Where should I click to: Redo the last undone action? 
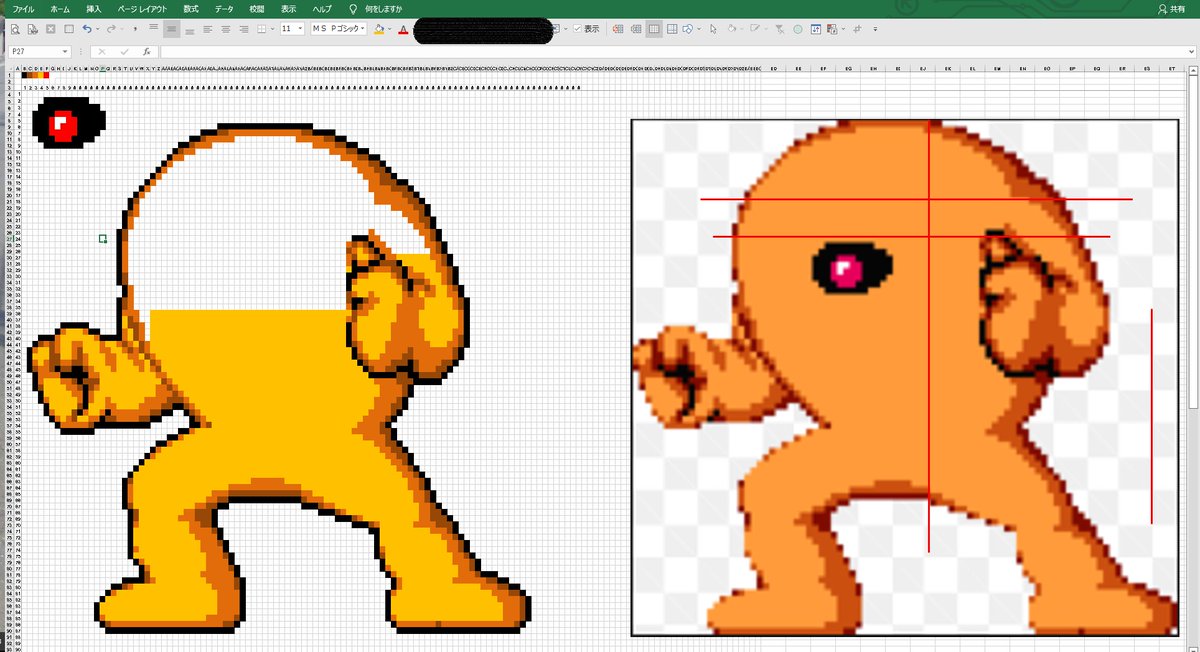111,29
